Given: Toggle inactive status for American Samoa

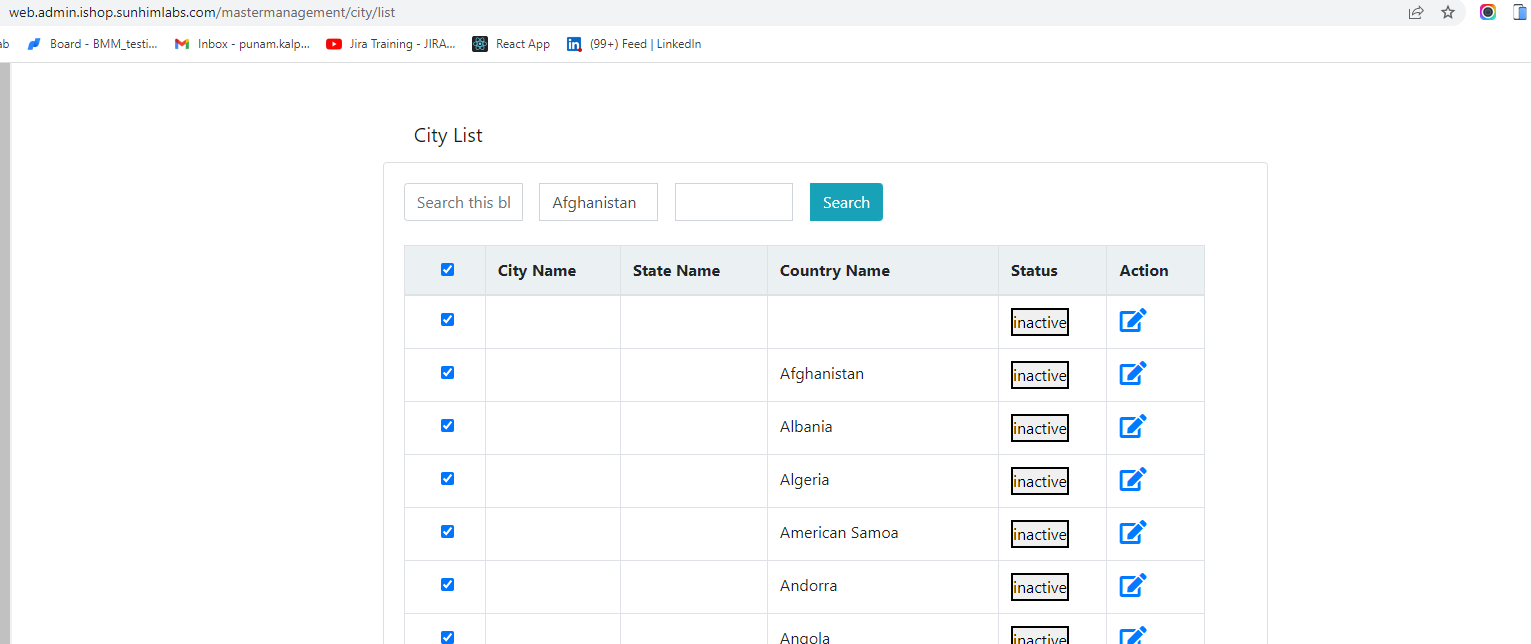Looking at the screenshot, I should [x=1040, y=534].
